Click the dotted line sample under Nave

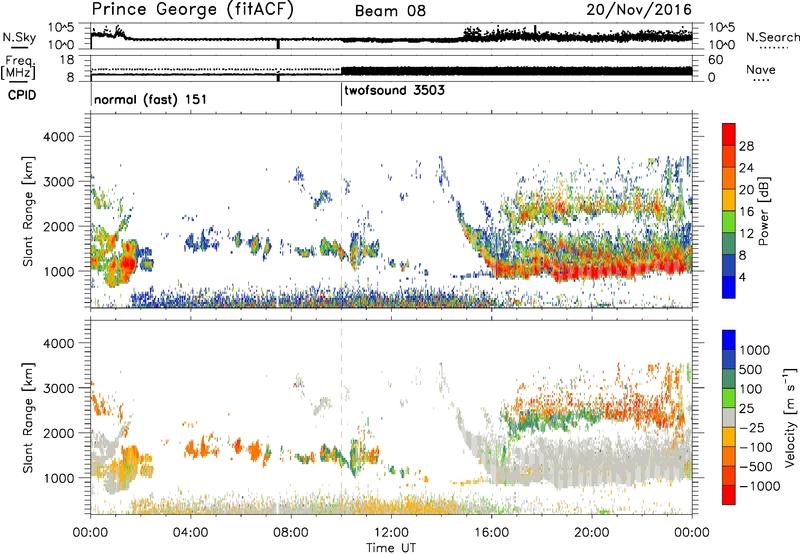[761, 80]
